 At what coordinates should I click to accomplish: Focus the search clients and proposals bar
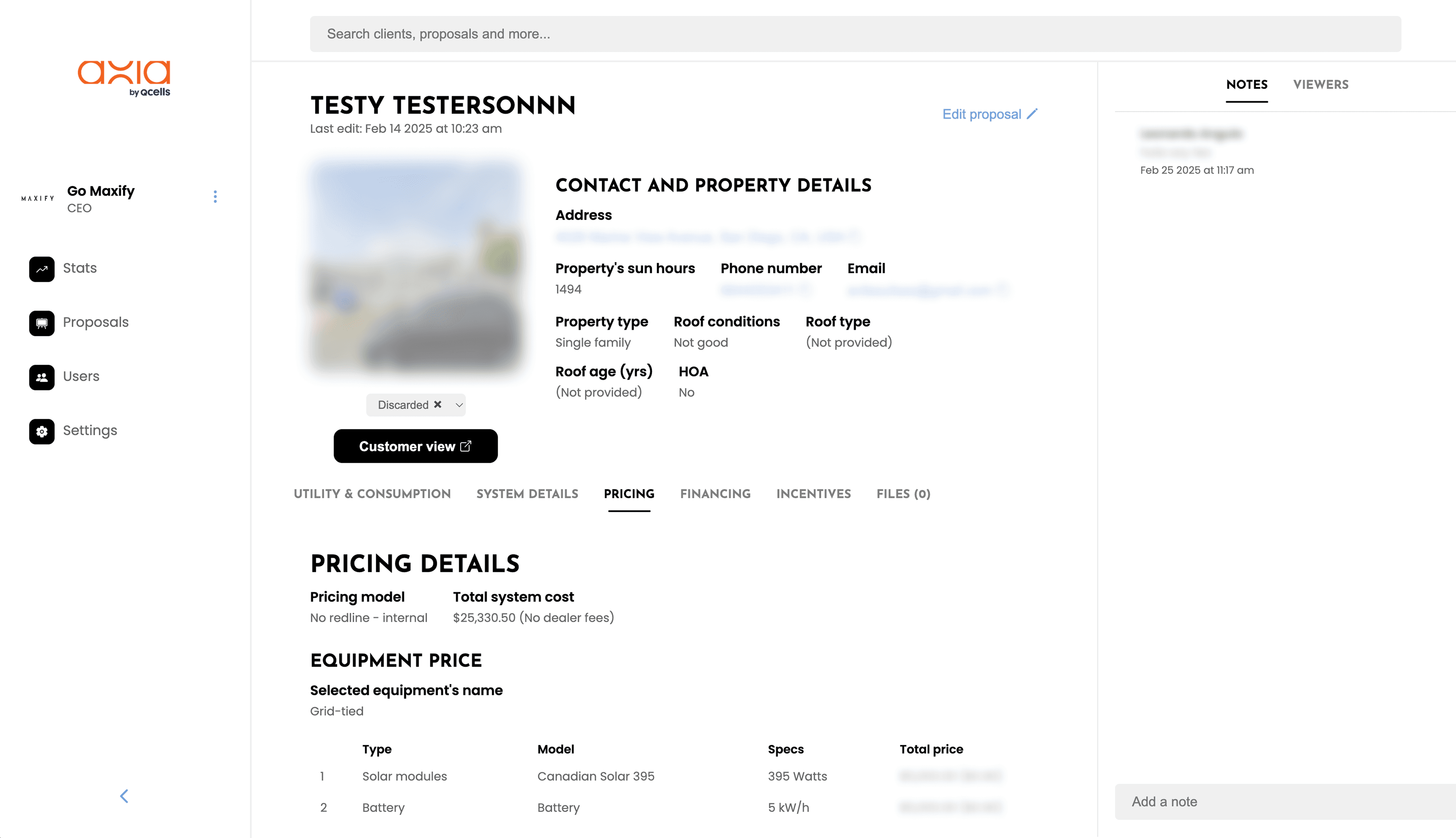coord(855,34)
